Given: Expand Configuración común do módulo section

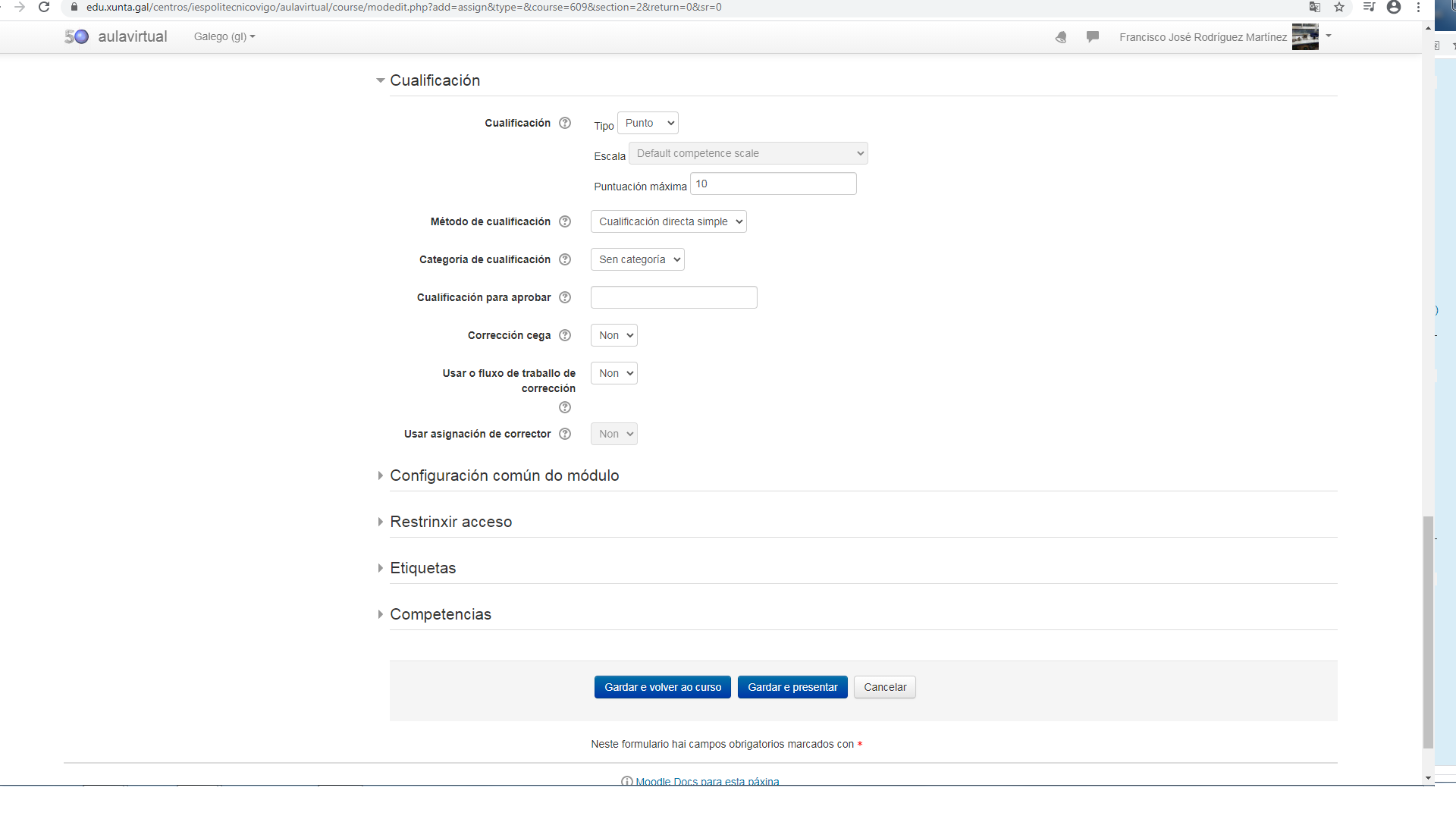Looking at the screenshot, I should 504,475.
